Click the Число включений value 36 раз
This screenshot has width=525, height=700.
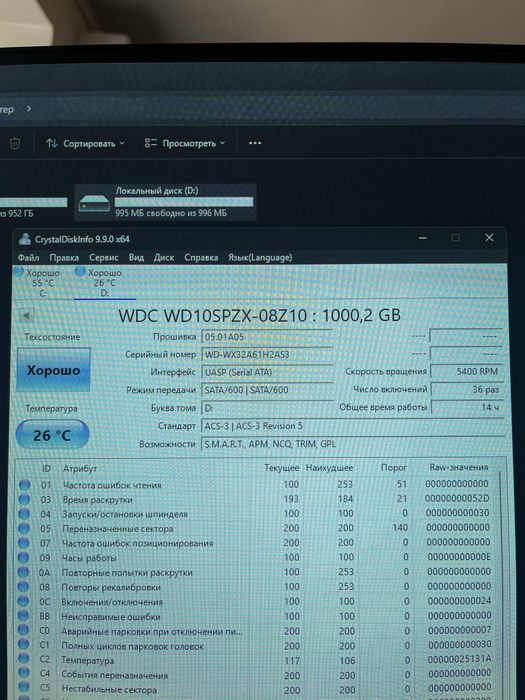467,389
